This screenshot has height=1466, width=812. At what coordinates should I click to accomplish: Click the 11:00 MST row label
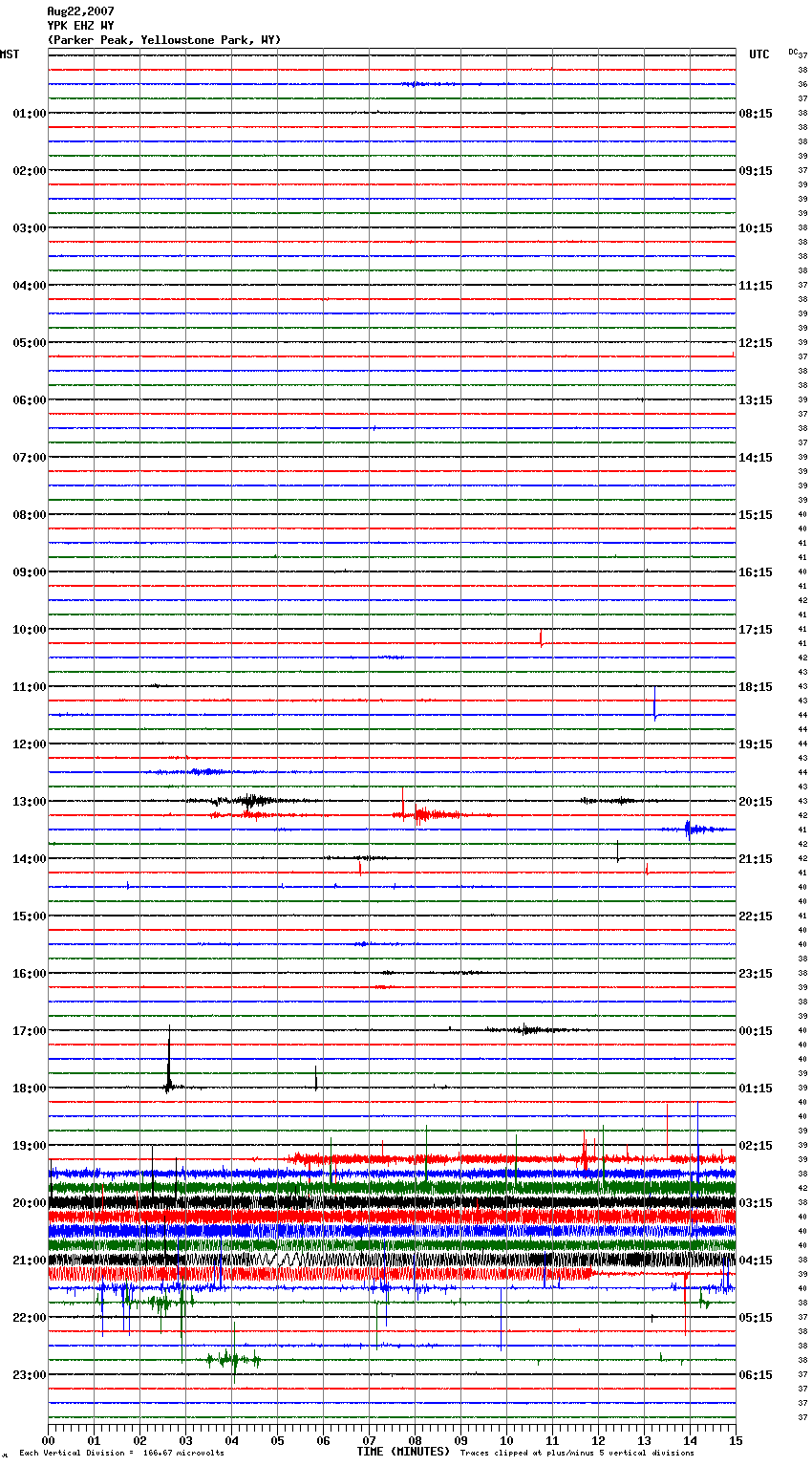[x=29, y=687]
